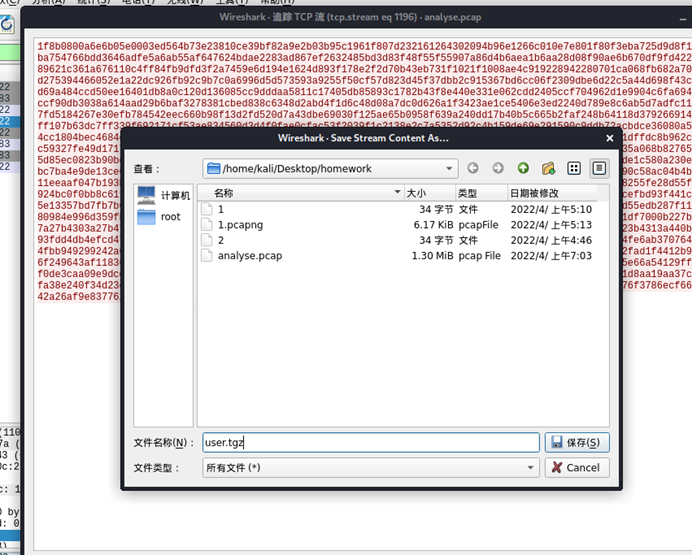
Task: Switch to detail list view mode
Action: click(599, 168)
